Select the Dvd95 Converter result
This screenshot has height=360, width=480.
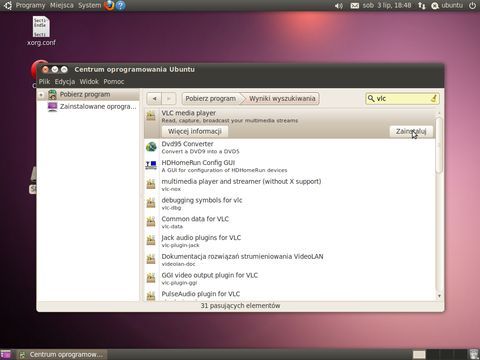click(290, 147)
